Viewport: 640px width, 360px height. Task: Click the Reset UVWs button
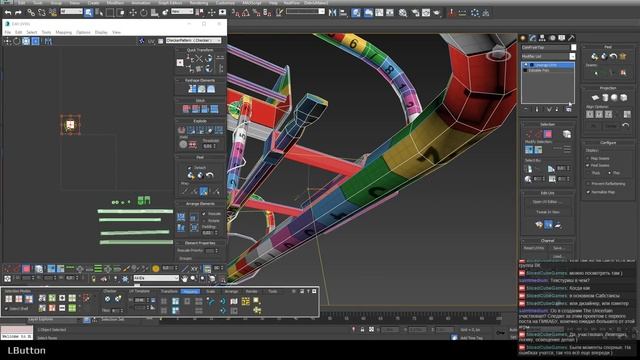pos(534,248)
